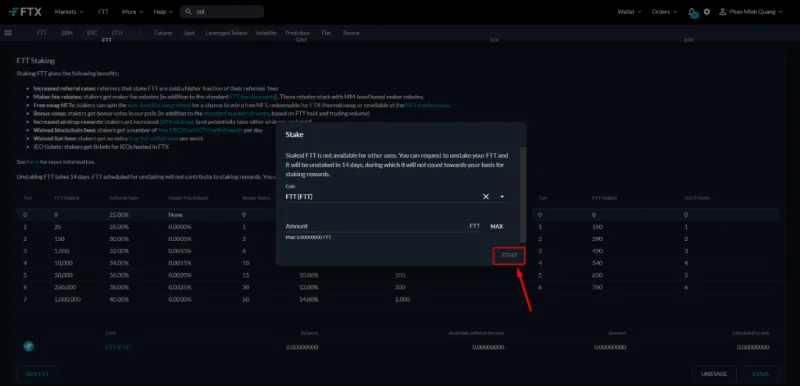Select the Prediction category
Viewport: 800px width, 386px height.
[x=297, y=33]
